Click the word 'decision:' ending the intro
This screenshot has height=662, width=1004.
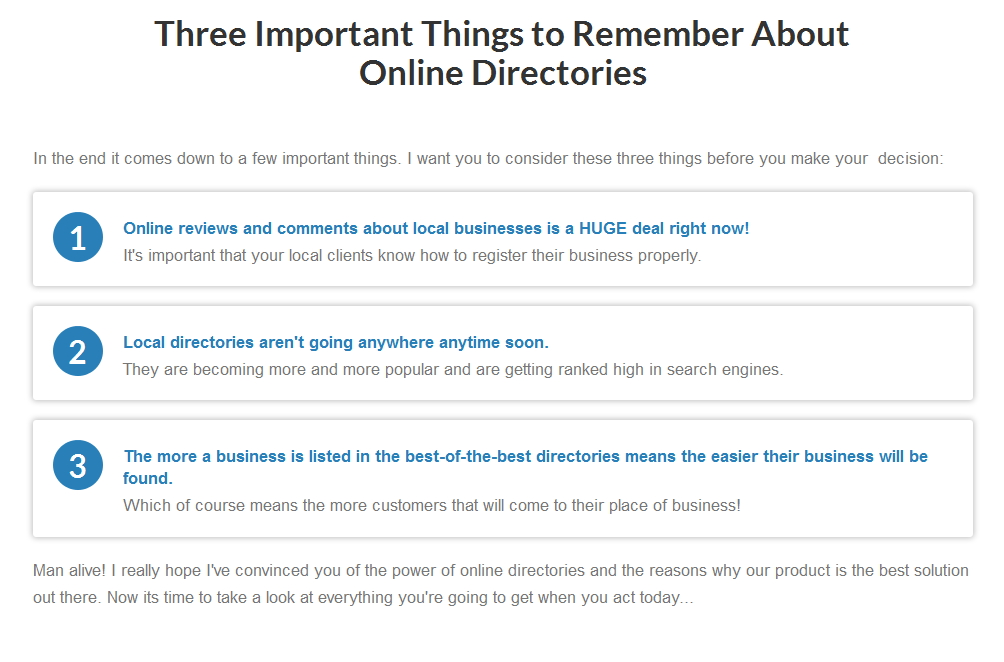point(911,158)
